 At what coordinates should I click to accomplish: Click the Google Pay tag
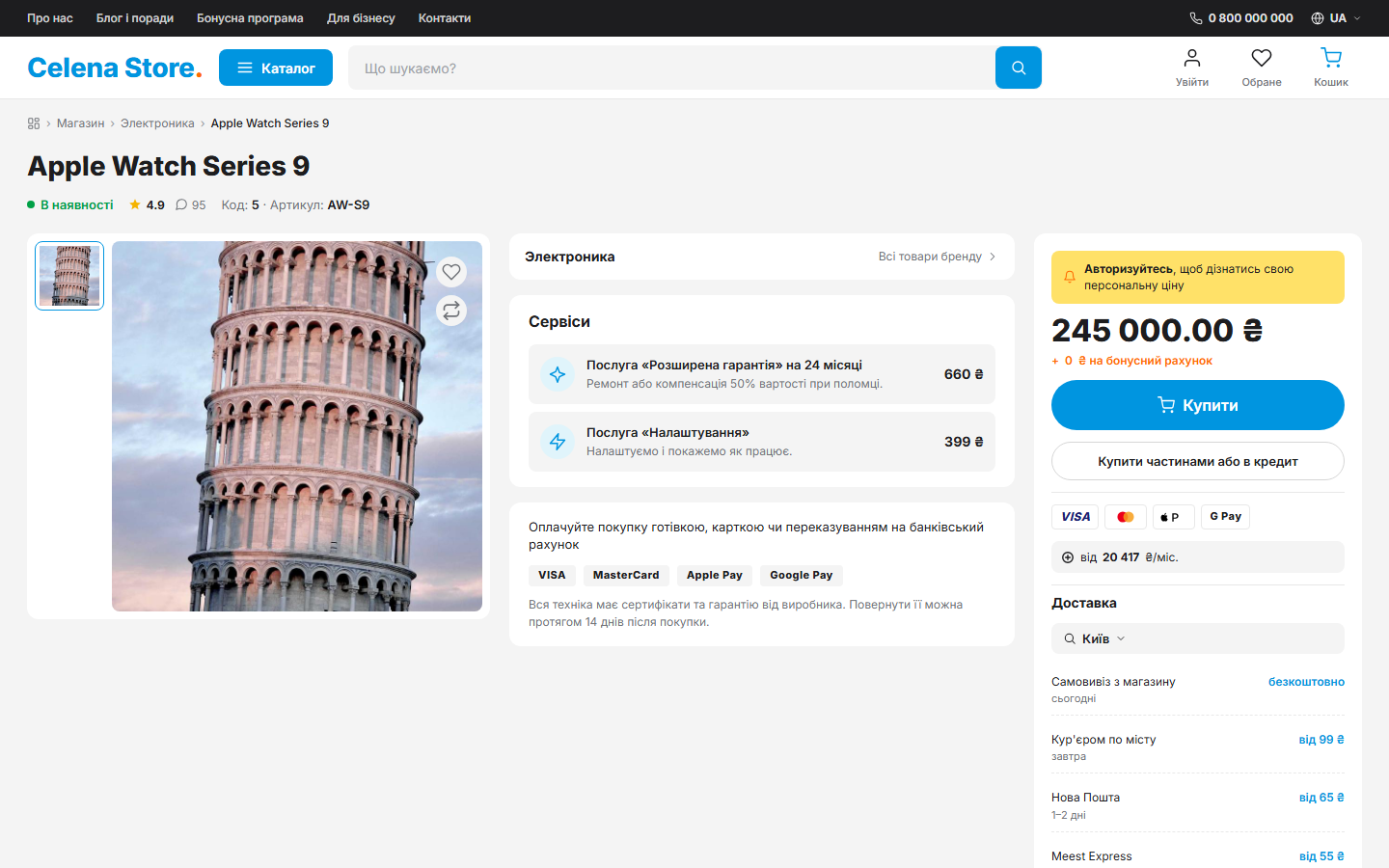pyautogui.click(x=801, y=576)
